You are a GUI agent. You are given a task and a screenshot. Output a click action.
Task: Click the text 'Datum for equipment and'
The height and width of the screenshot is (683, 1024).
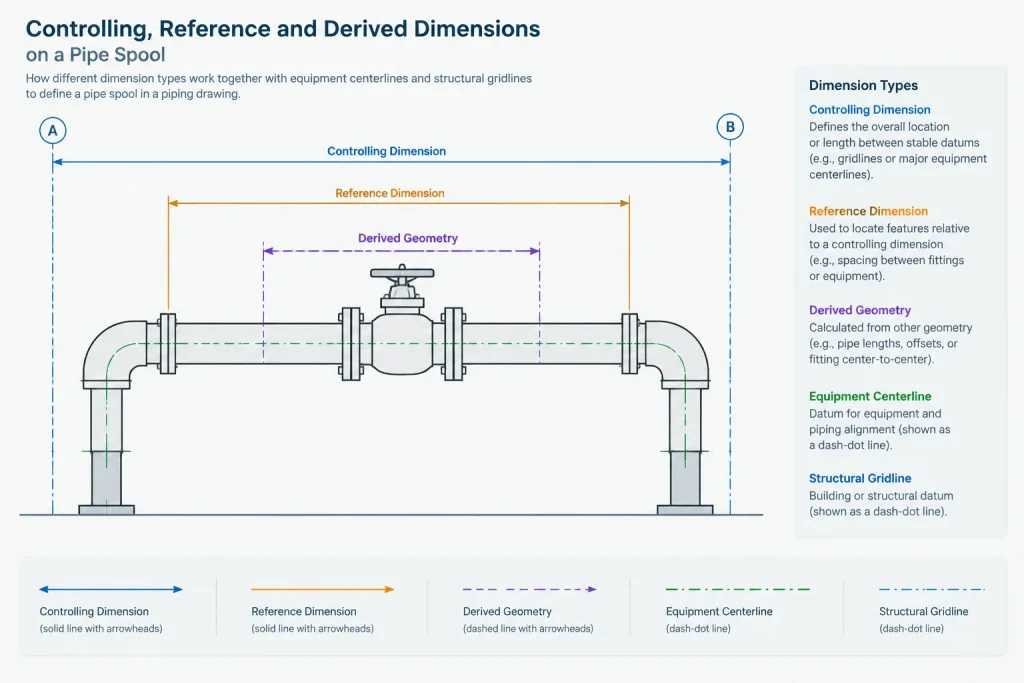coord(875,413)
